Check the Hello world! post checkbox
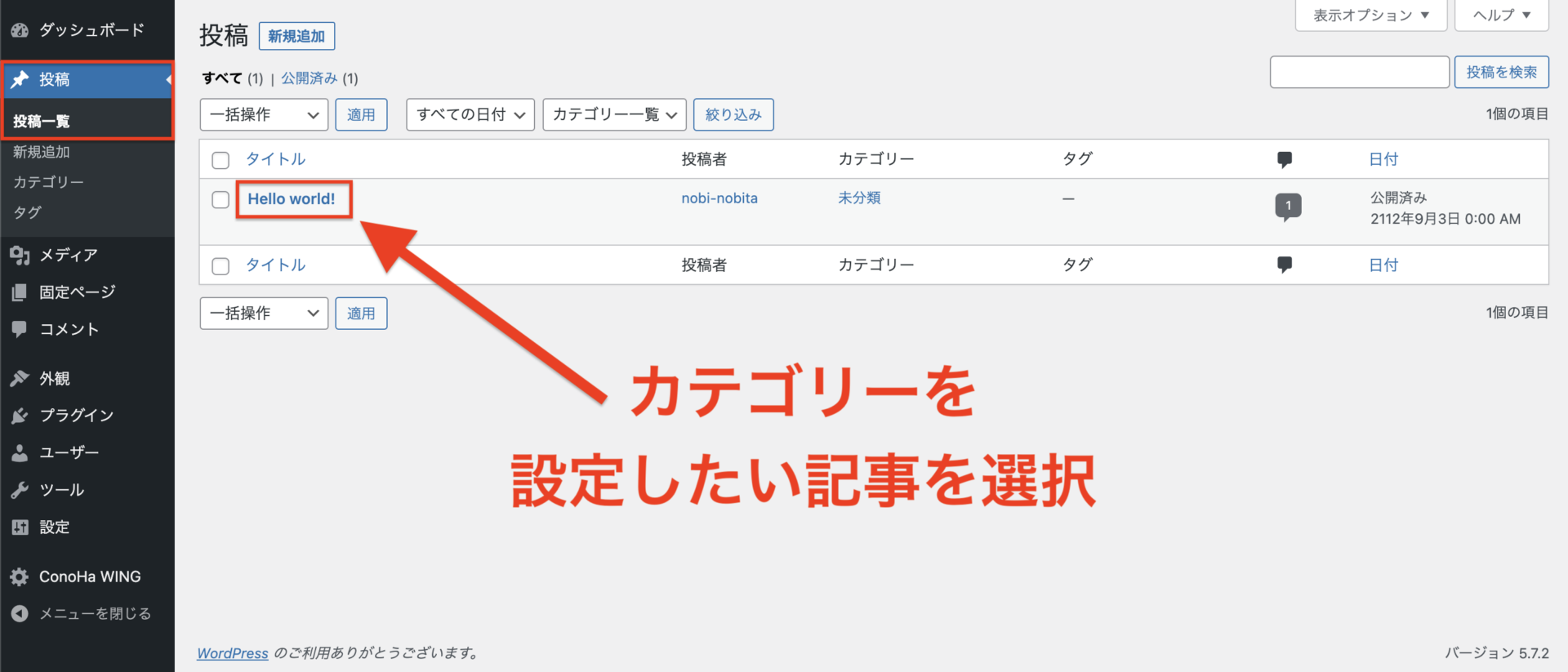 pos(220,200)
